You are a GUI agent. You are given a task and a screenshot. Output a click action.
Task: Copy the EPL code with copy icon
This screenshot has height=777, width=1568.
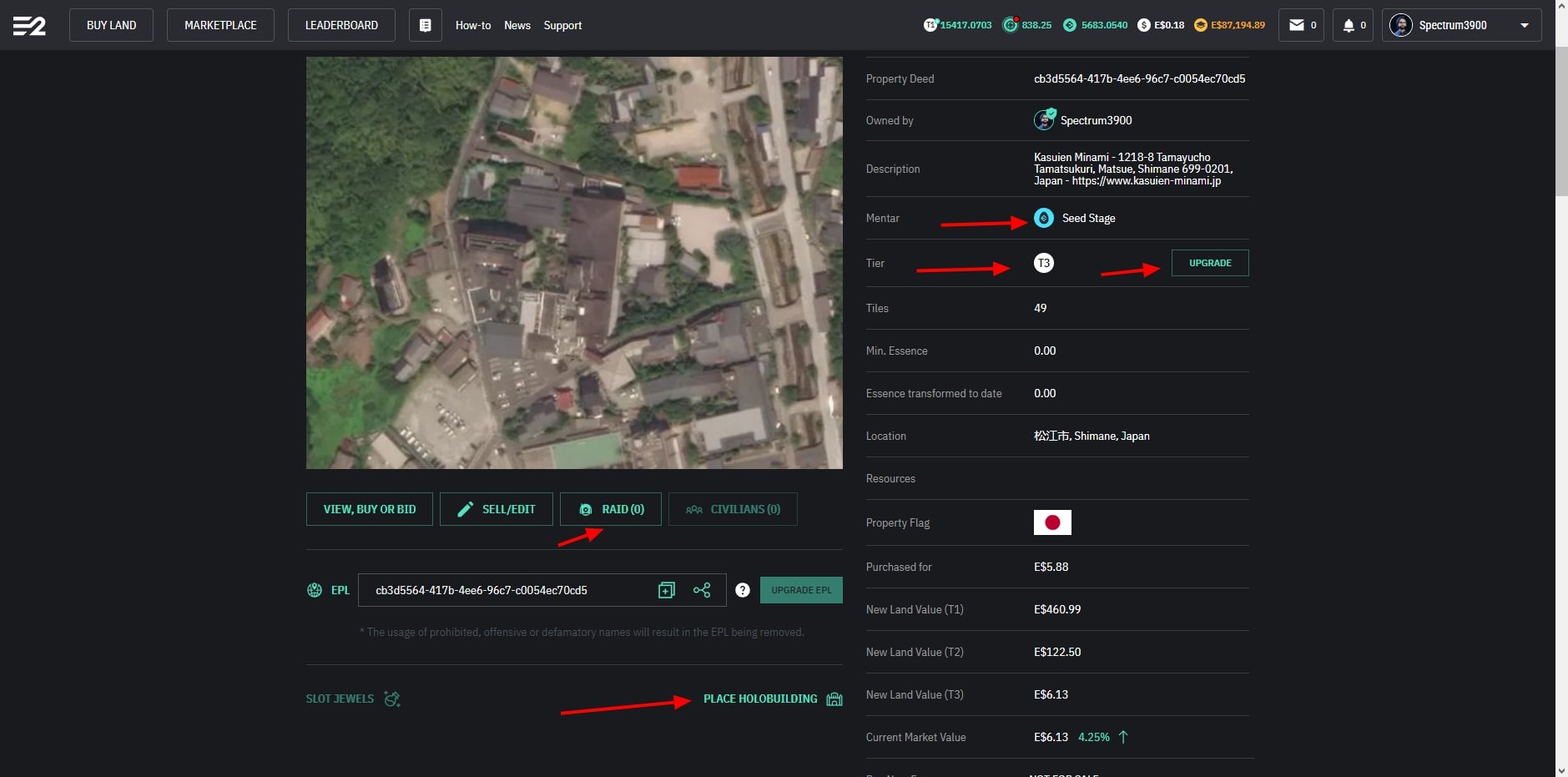tap(666, 590)
